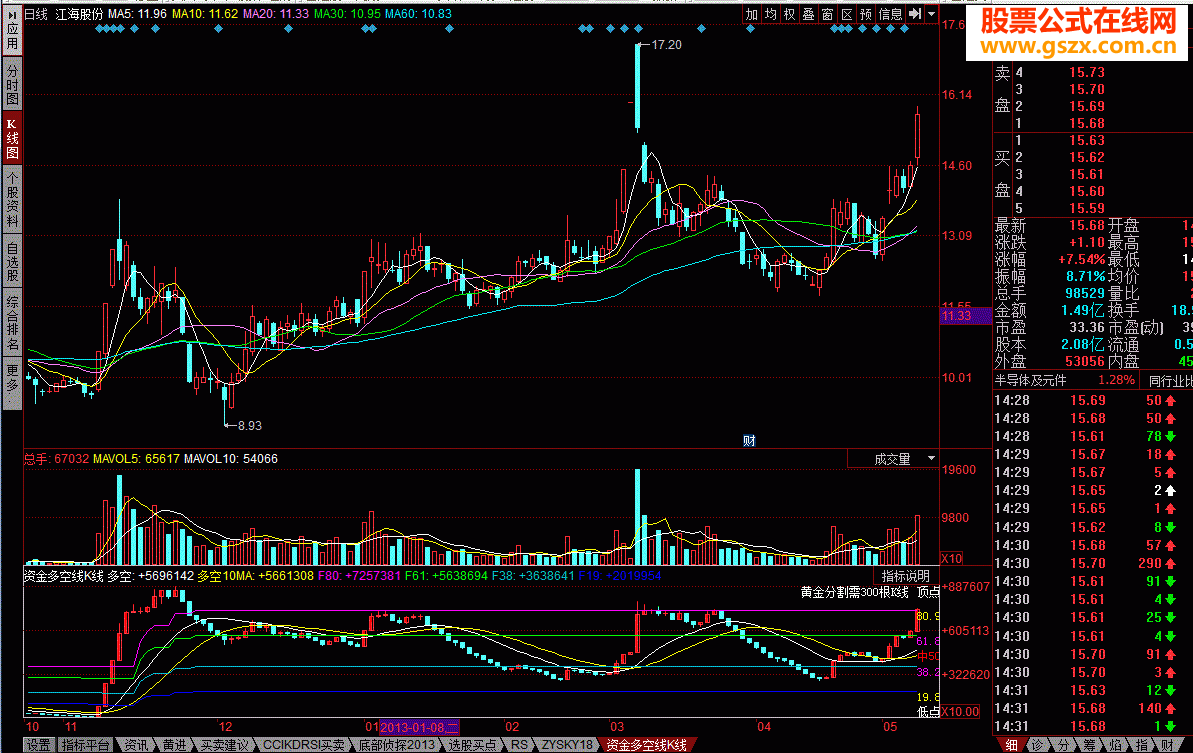This screenshot has width=1193, height=753.
Task: Click the MAVOL5: 65617 label
Action: 135,459
